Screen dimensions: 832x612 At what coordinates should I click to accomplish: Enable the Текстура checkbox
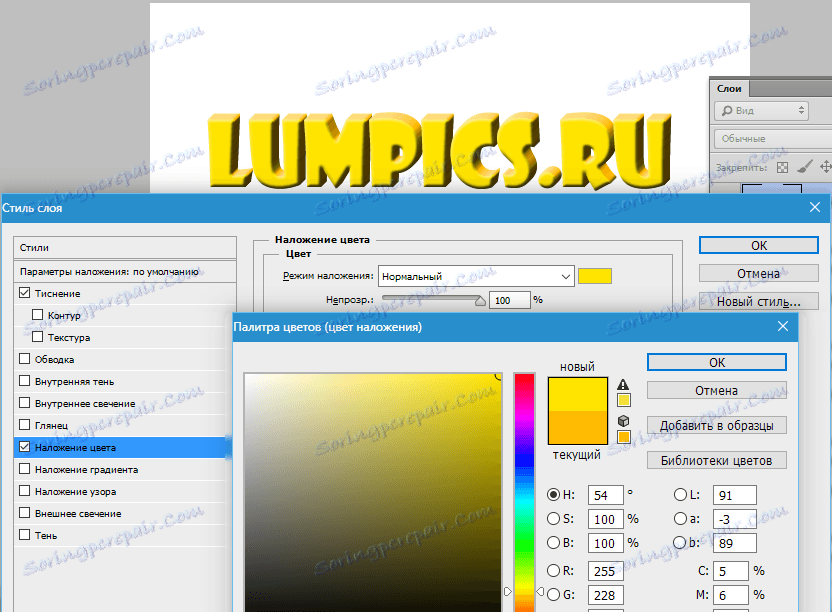[37, 337]
